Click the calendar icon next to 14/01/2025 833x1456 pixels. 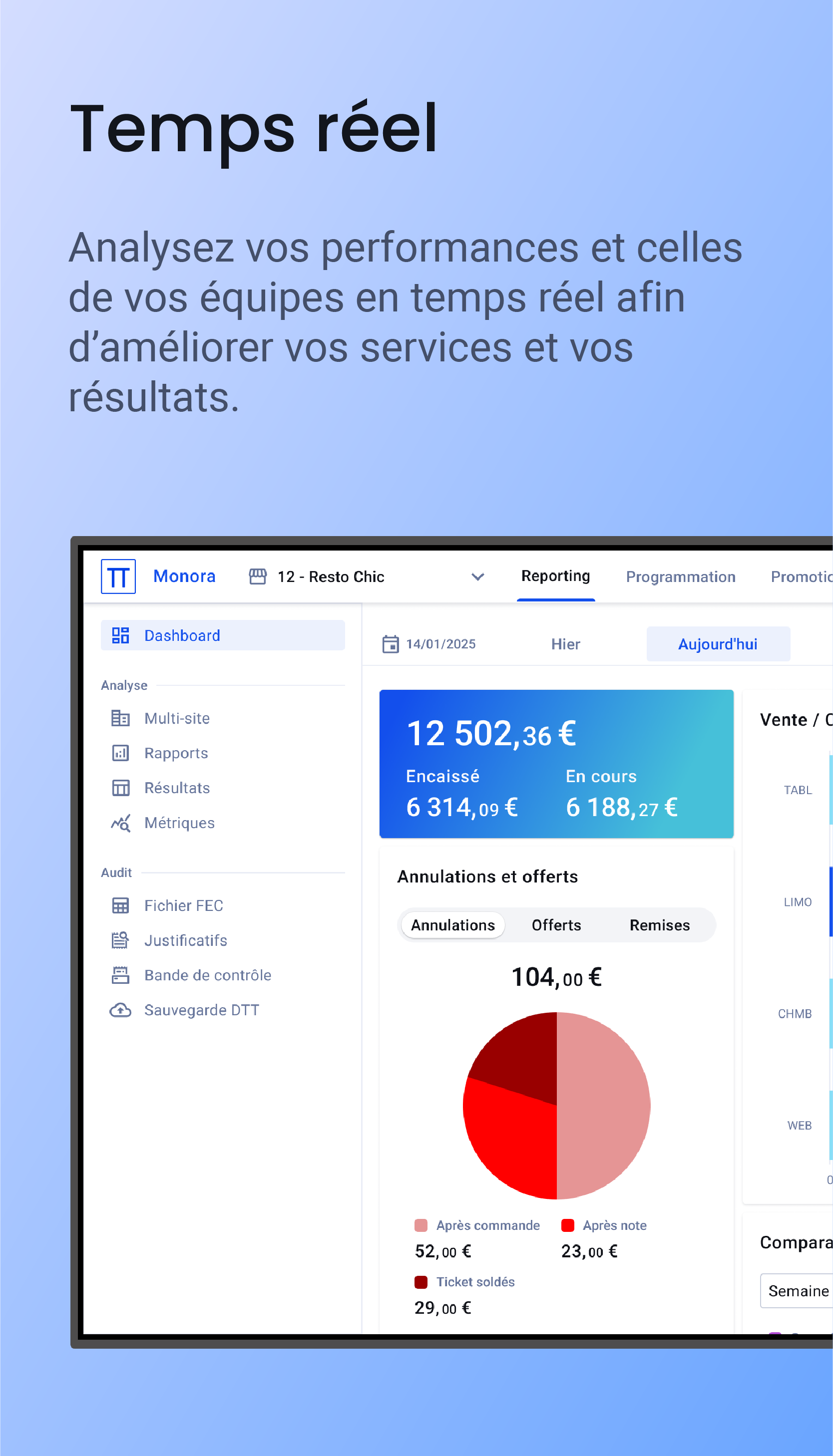click(x=391, y=644)
